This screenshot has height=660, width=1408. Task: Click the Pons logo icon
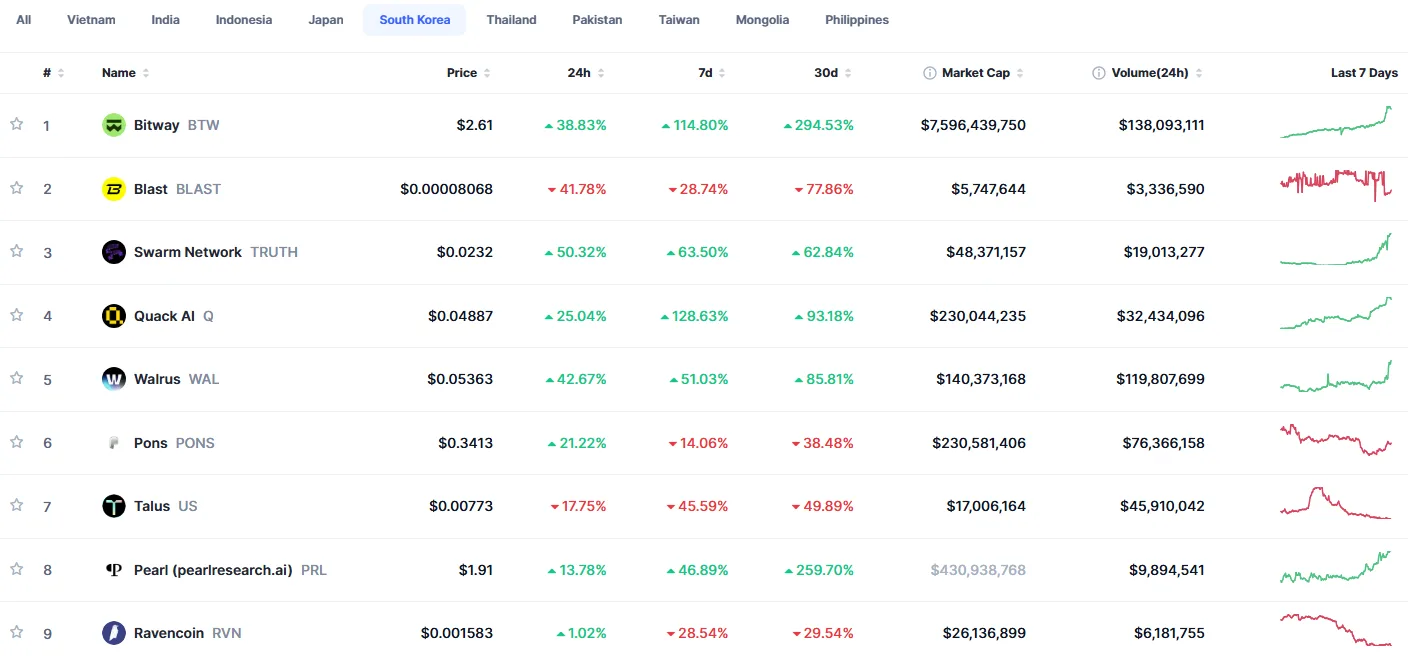pos(114,443)
